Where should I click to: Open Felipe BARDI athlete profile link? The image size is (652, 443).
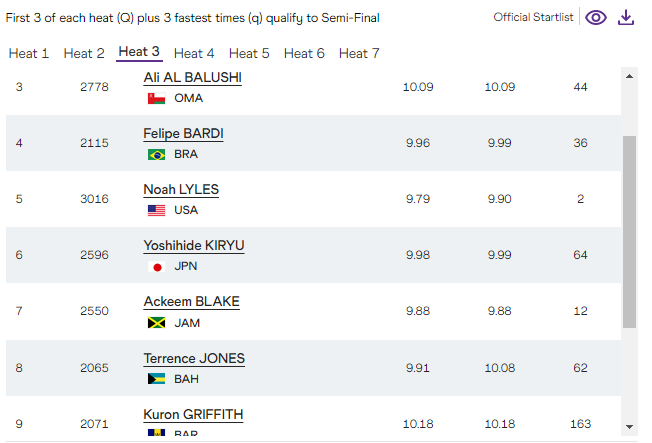coord(183,133)
